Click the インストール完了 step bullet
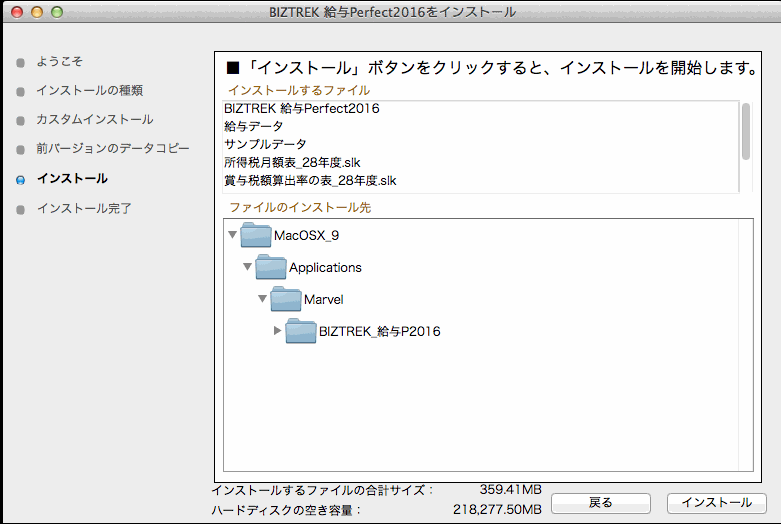Image resolution: width=781 pixels, height=524 pixels. (x=21, y=209)
